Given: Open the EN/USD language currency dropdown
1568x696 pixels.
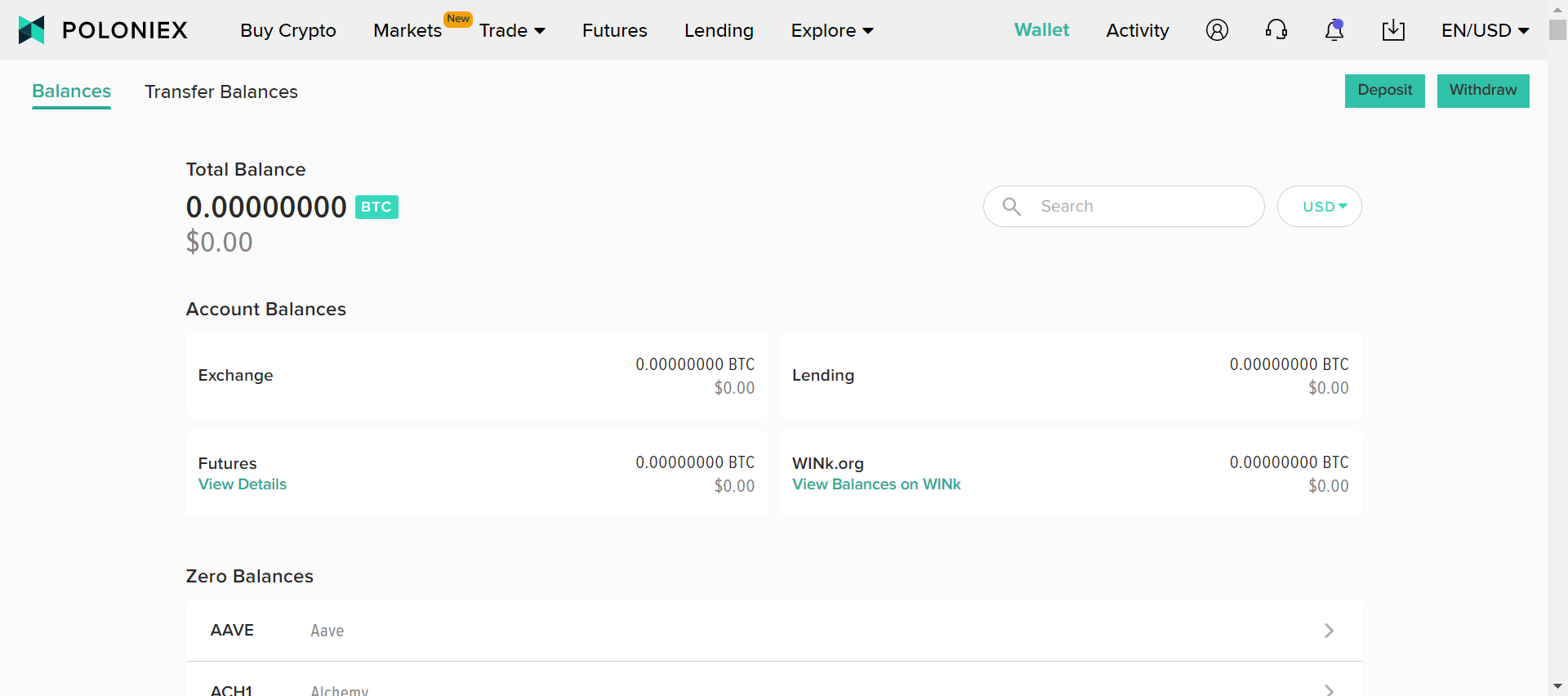Looking at the screenshot, I should coord(1485,30).
